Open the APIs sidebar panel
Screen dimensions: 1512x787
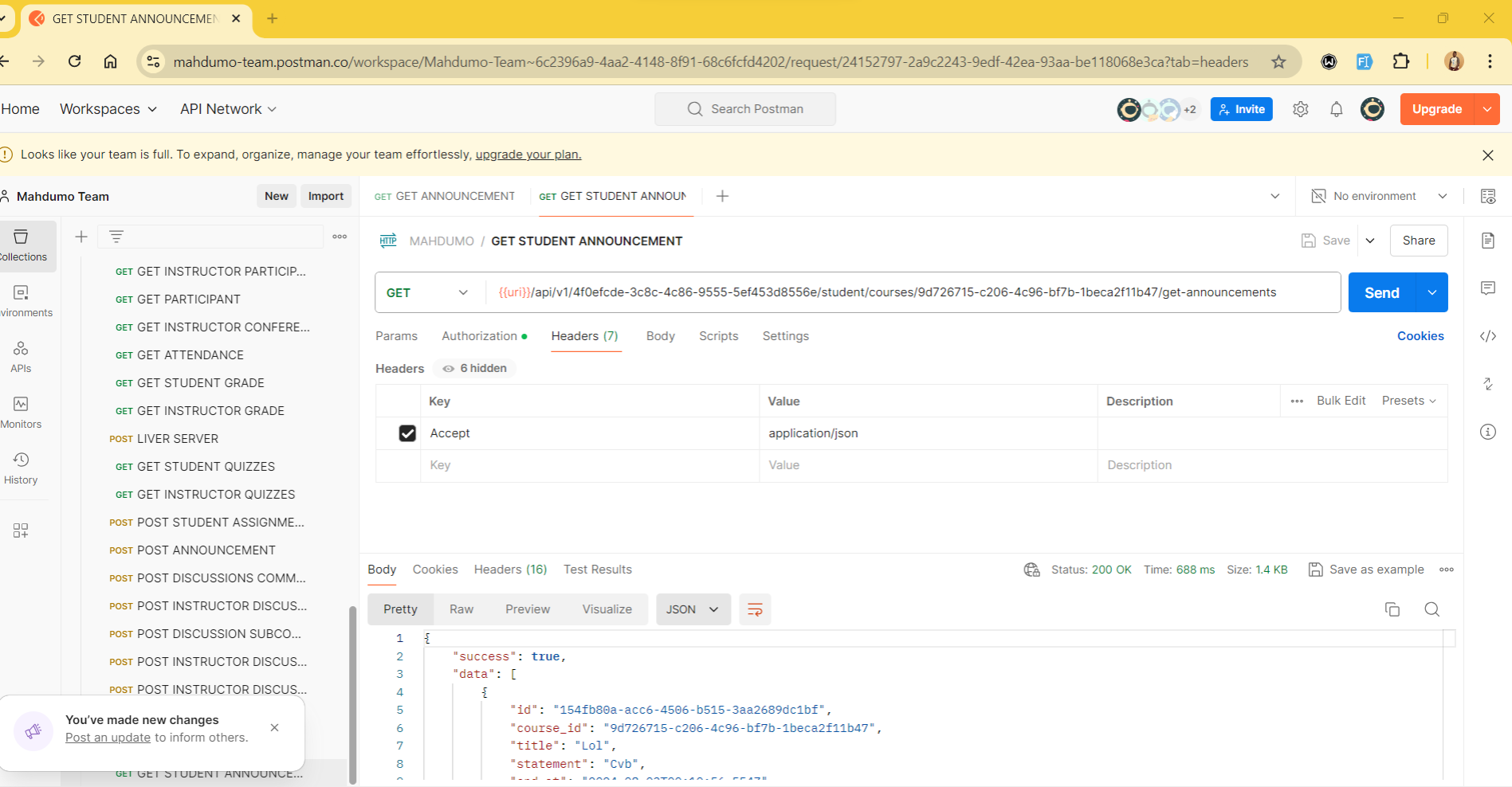(x=21, y=357)
